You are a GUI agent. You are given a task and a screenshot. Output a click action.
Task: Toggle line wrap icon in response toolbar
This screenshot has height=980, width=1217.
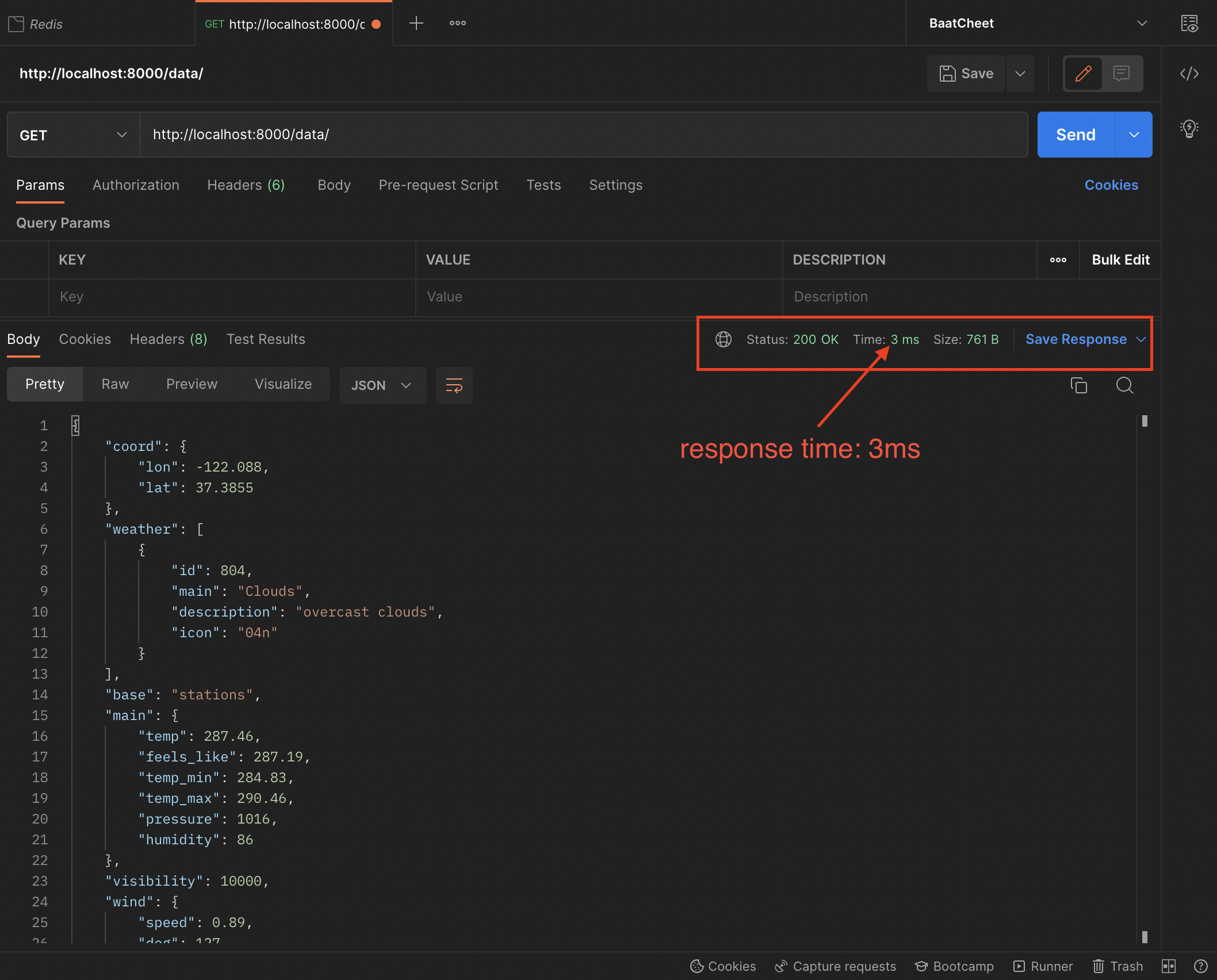point(454,385)
